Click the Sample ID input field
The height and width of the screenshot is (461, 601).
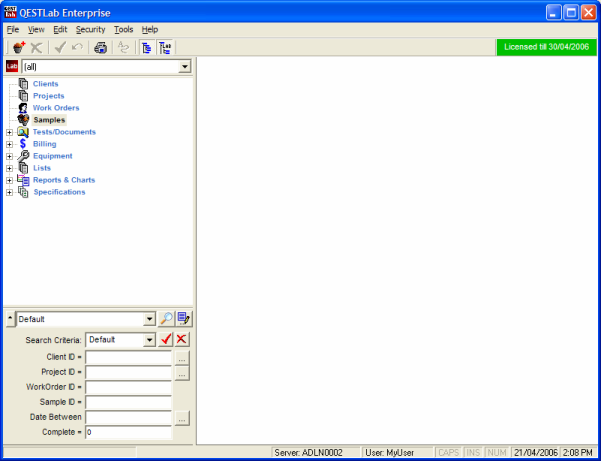(128, 402)
